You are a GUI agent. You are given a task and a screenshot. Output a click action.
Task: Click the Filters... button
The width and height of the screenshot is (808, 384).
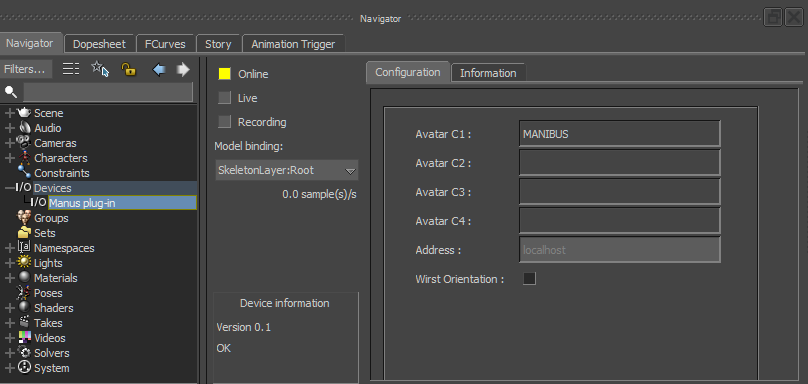[25, 69]
